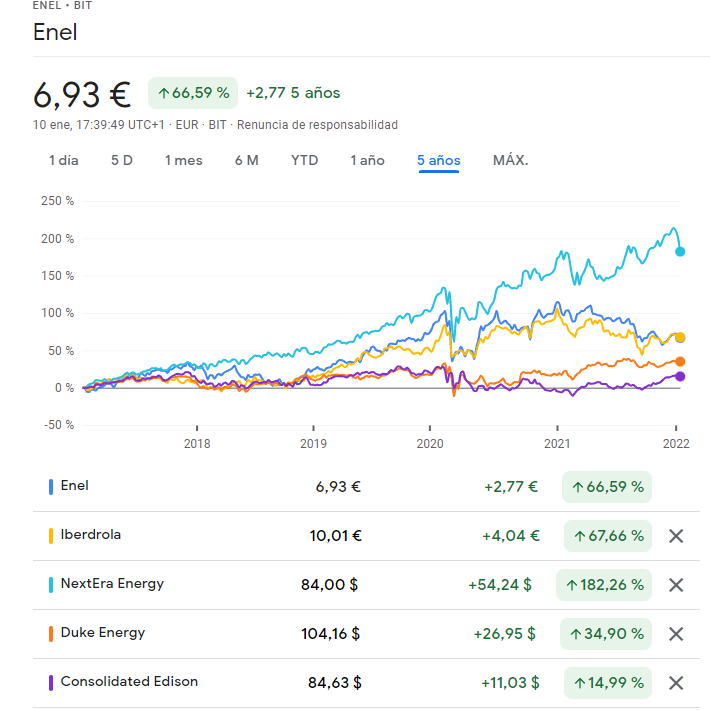
Task: Open the Consolidated Edison stock row
Action: [366, 683]
